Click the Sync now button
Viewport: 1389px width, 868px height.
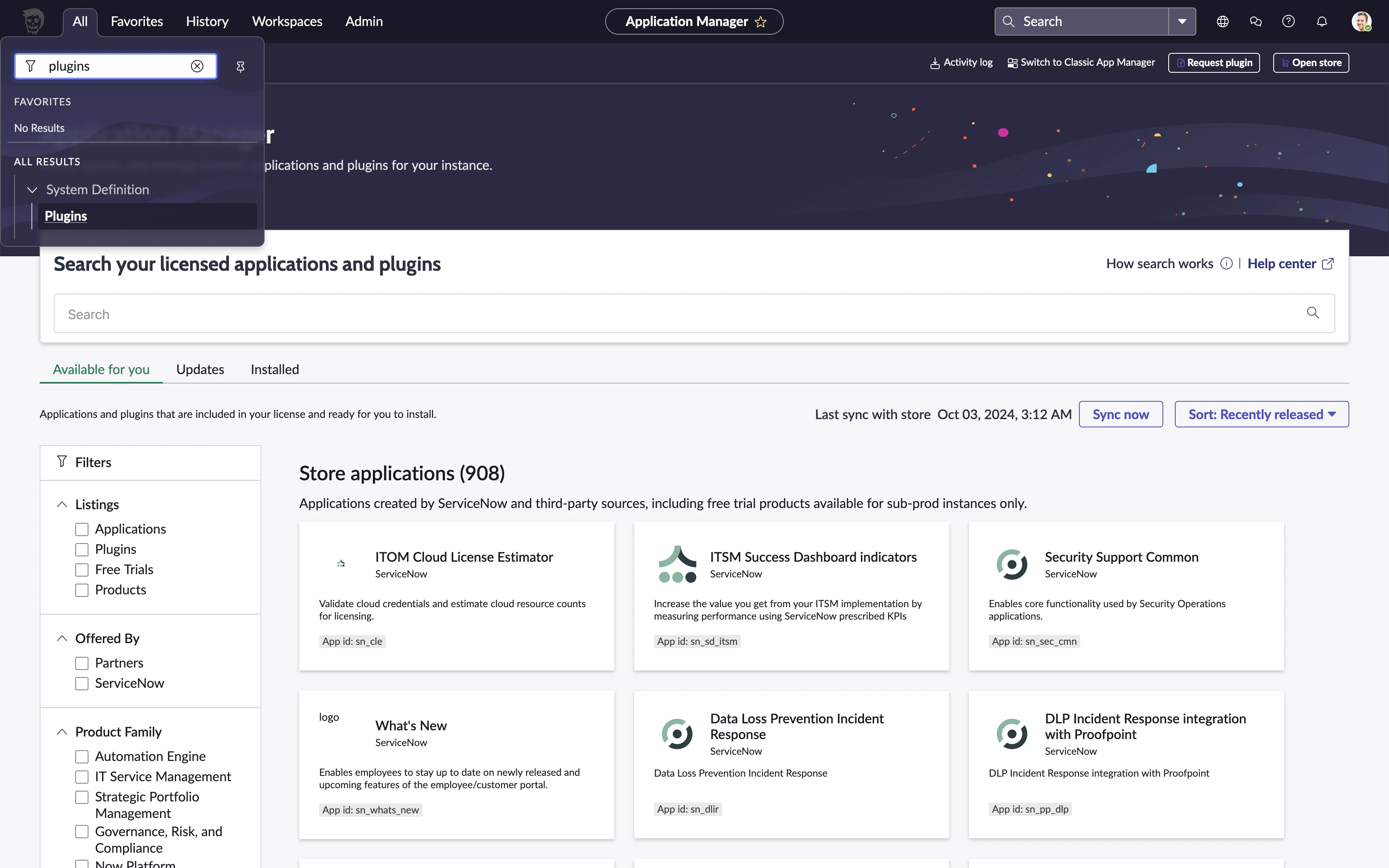[1120, 414]
